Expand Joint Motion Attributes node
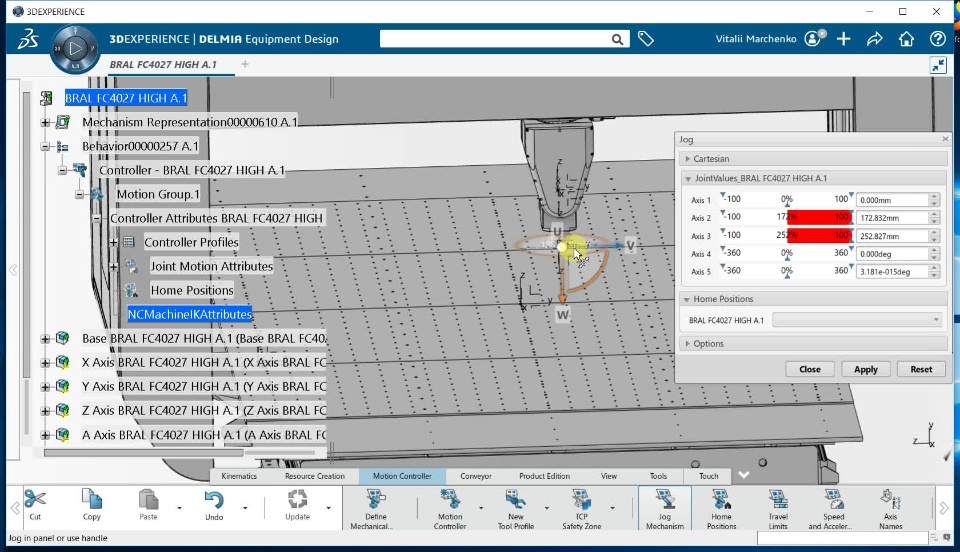 [113, 266]
